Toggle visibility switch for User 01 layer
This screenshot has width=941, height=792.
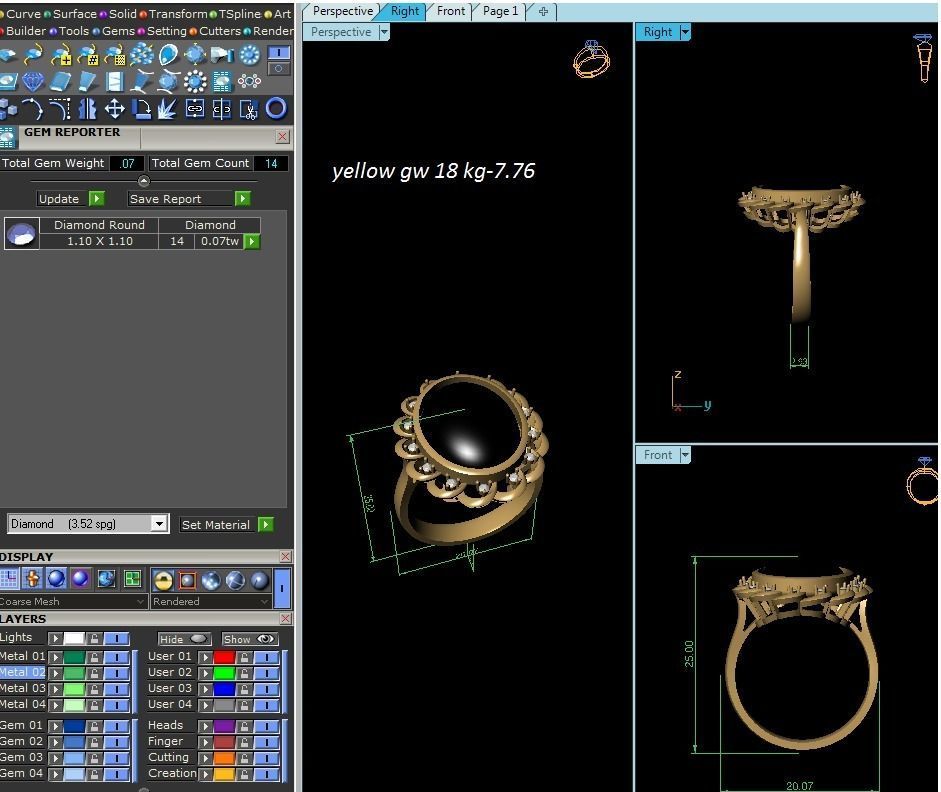pos(266,657)
